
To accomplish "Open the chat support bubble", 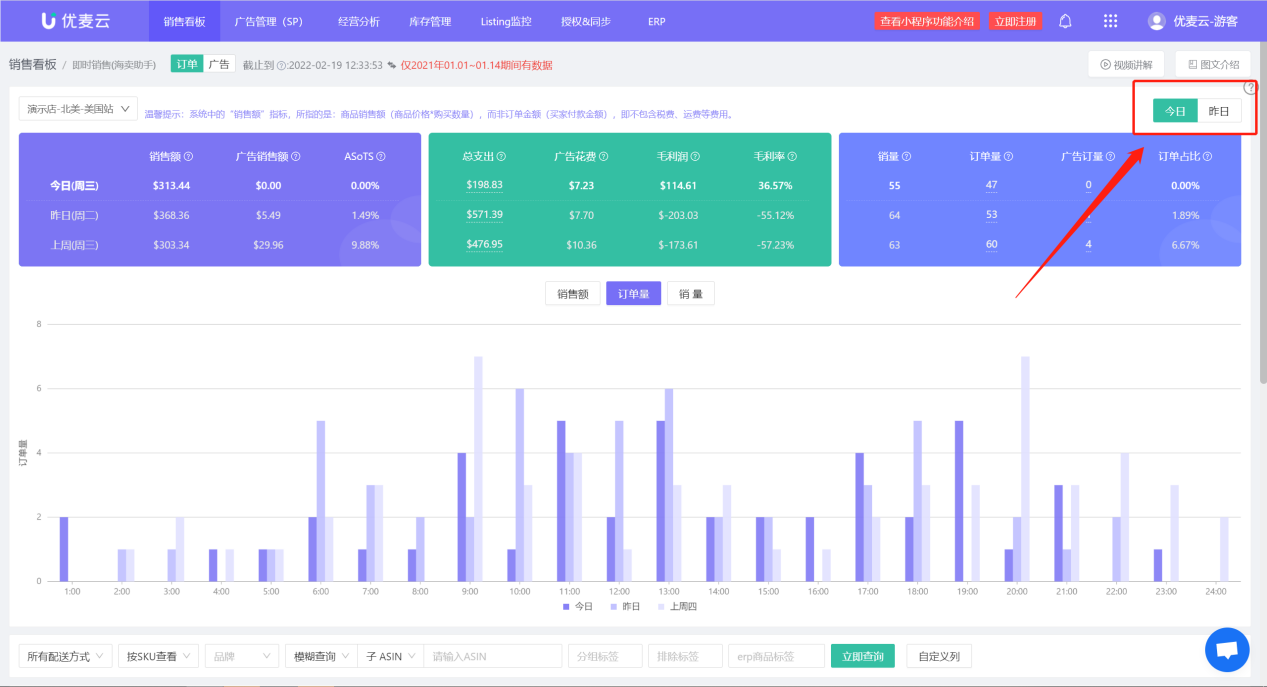I will (x=1227, y=649).
